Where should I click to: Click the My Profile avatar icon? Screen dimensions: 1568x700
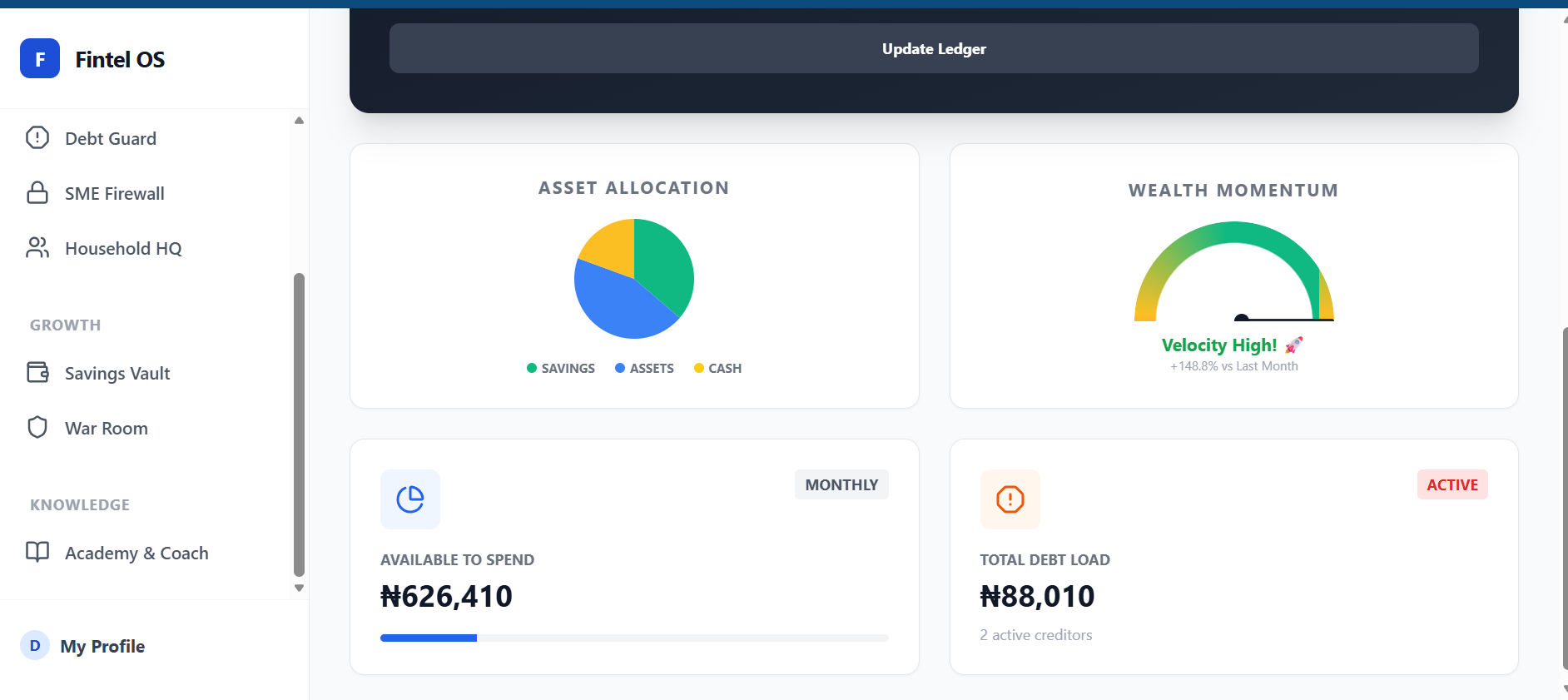pyautogui.click(x=35, y=645)
